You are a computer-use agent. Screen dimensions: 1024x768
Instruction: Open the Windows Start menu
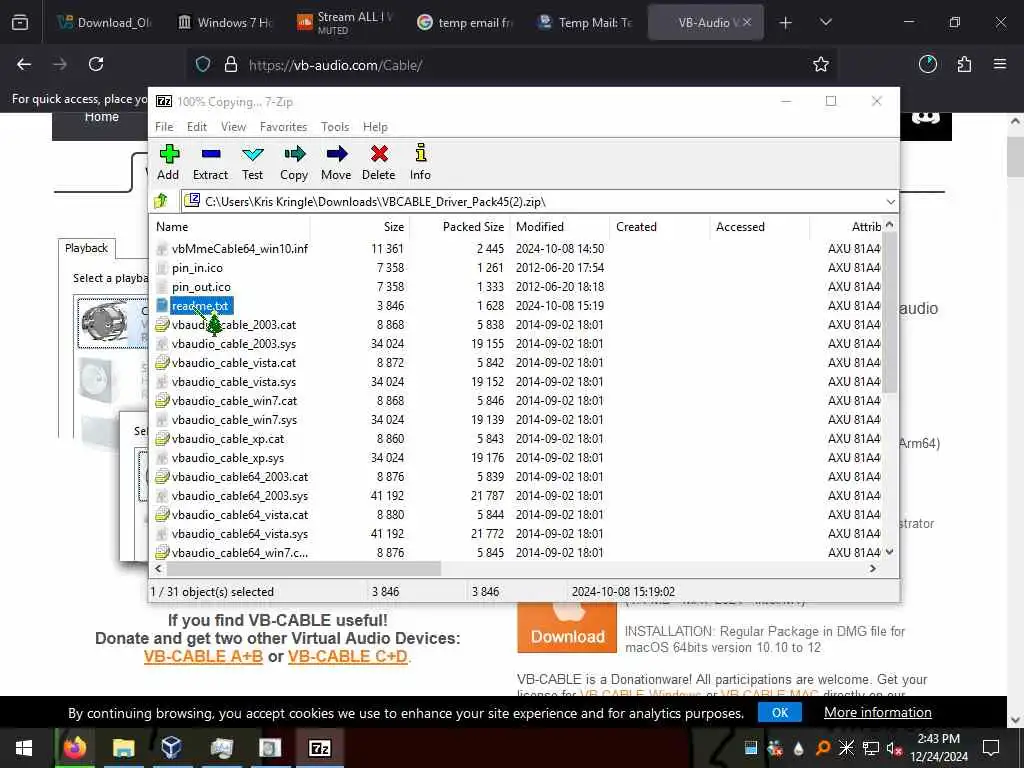pyautogui.click(x=24, y=748)
